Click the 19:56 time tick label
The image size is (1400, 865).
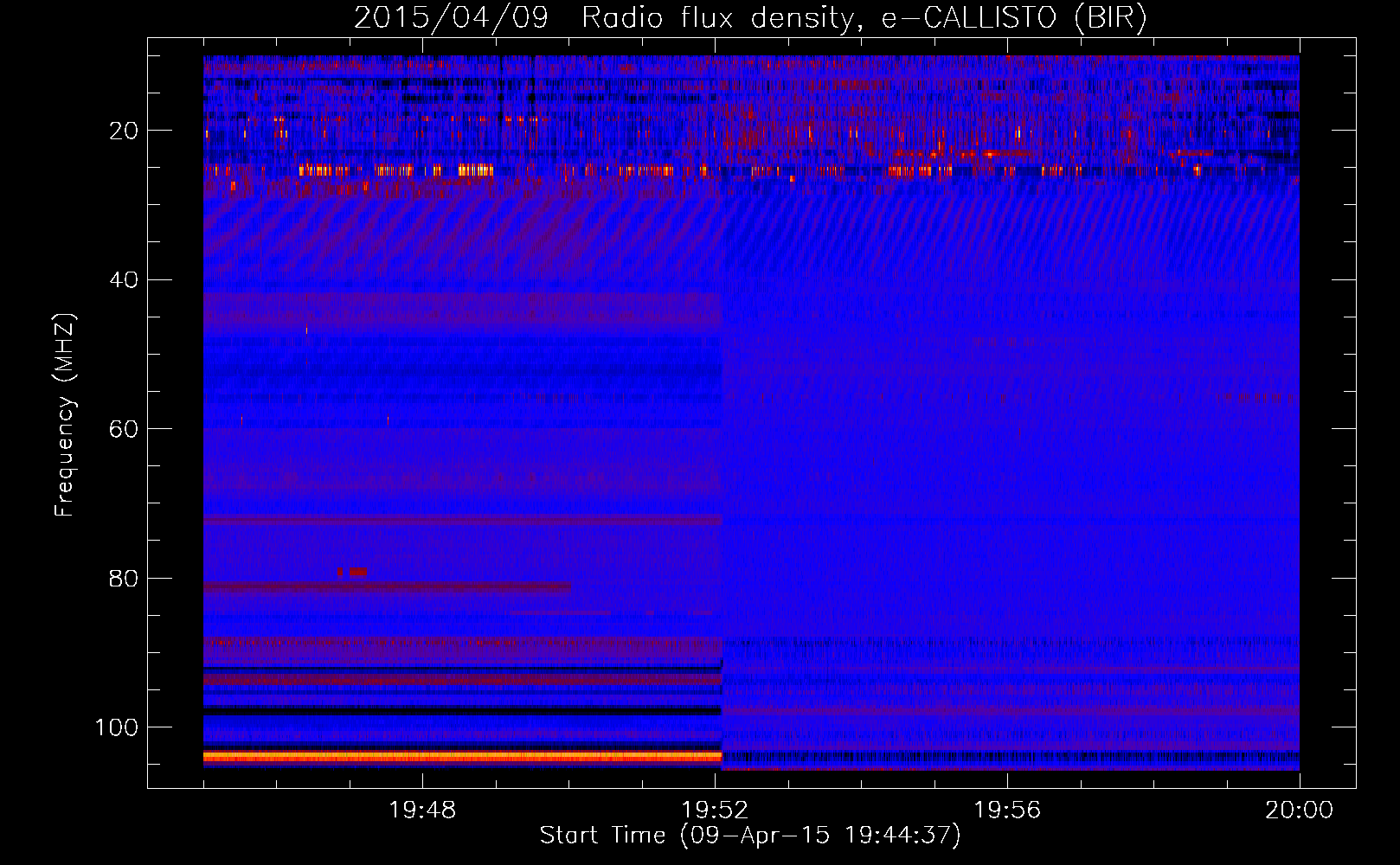1007,811
